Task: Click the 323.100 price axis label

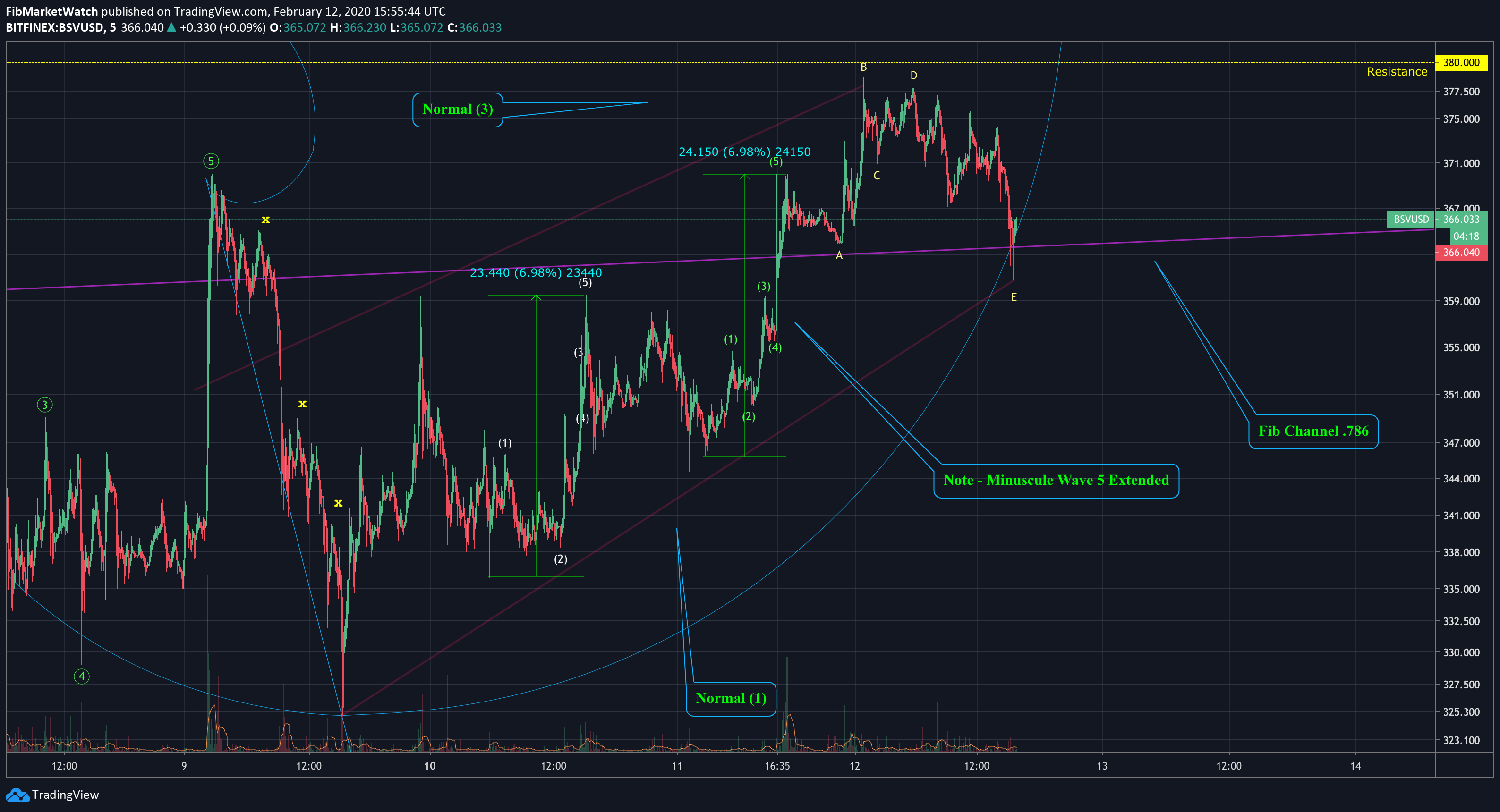Action: [1461, 740]
